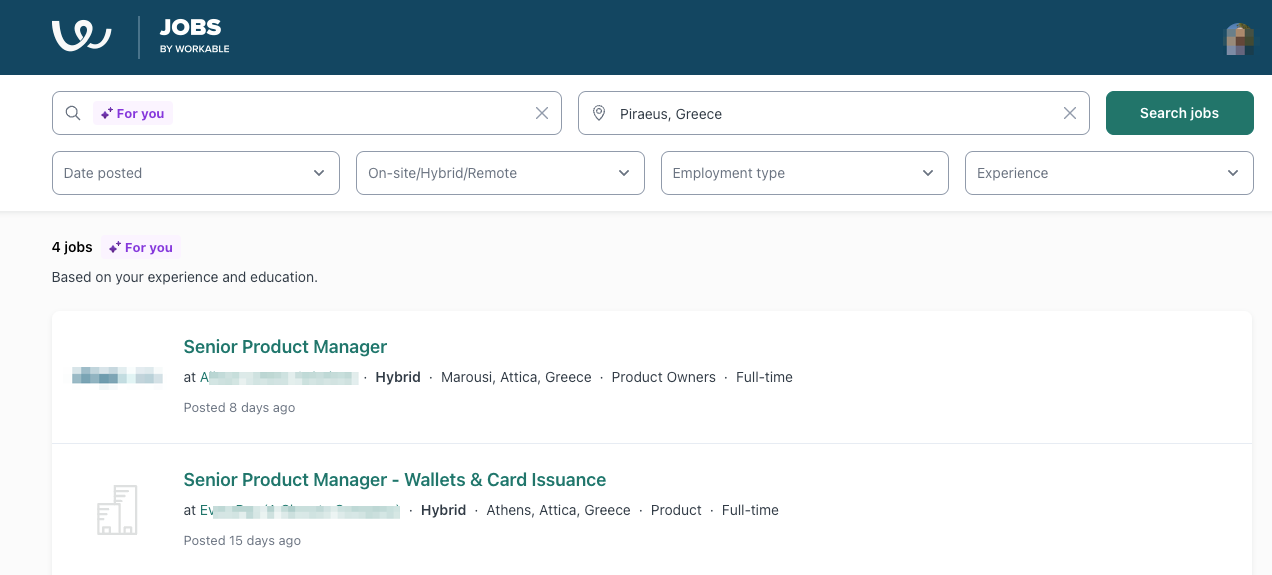Image resolution: width=1272 pixels, height=575 pixels.
Task: Expand the Date posted dropdown
Action: tap(195, 173)
